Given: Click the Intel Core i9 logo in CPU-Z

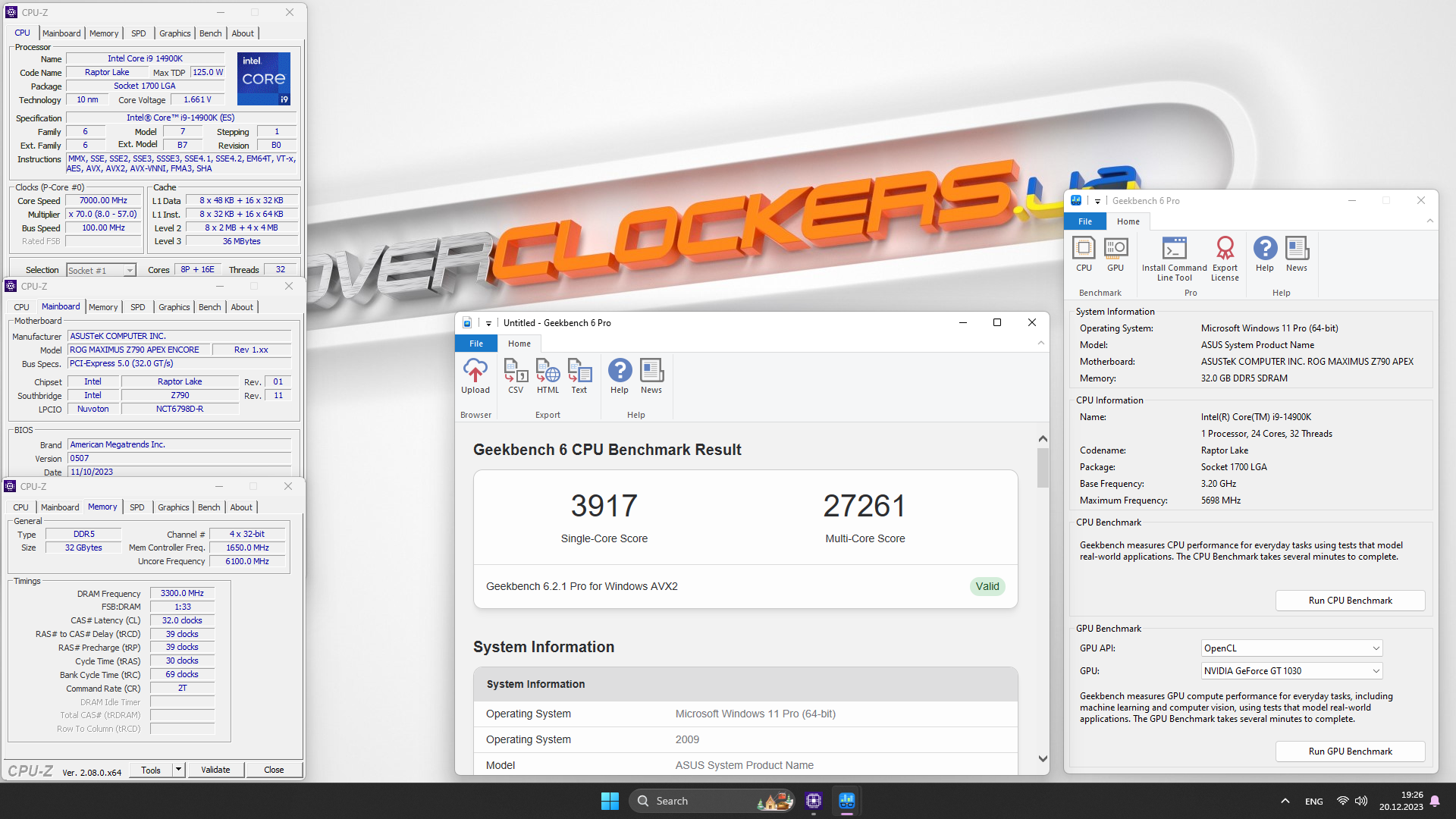Looking at the screenshot, I should (x=264, y=79).
